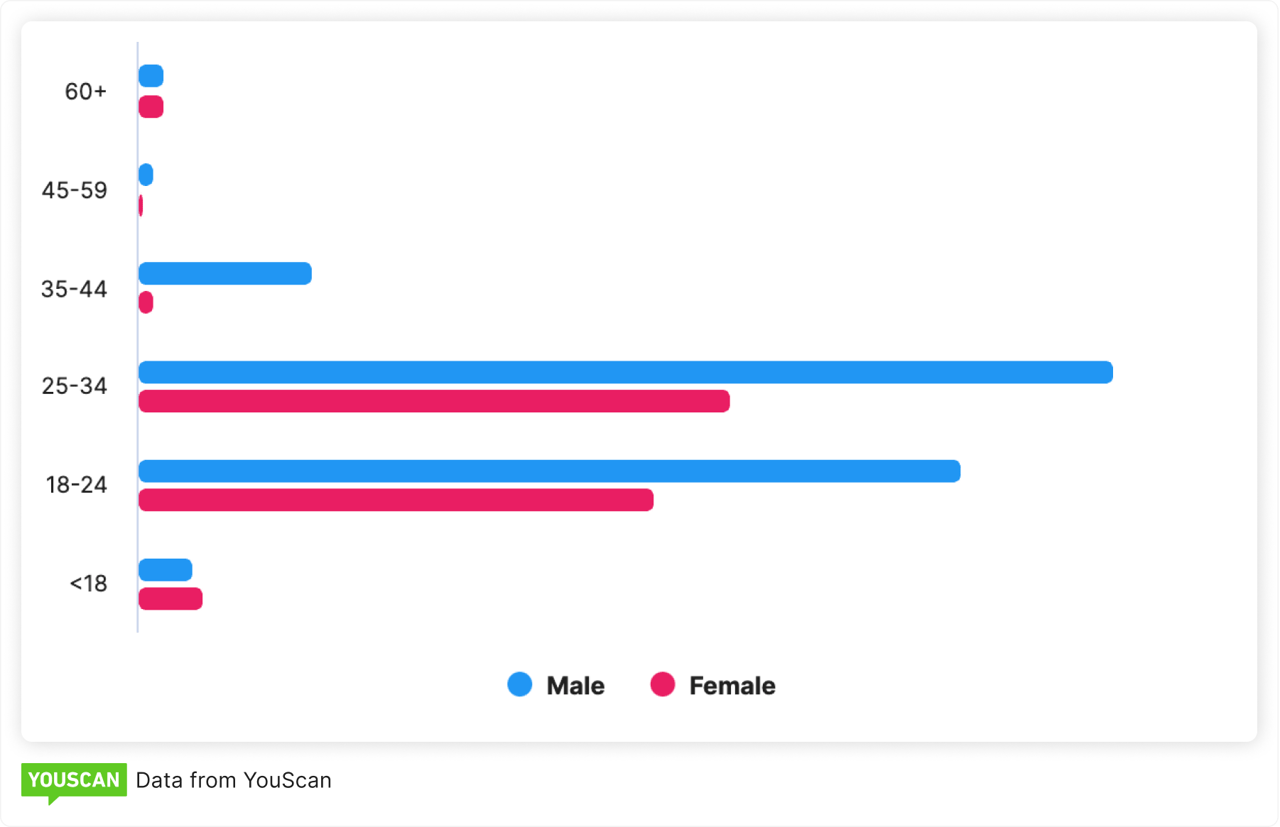
Task: Select the pink Female bar for 25-34
Action: (434, 401)
